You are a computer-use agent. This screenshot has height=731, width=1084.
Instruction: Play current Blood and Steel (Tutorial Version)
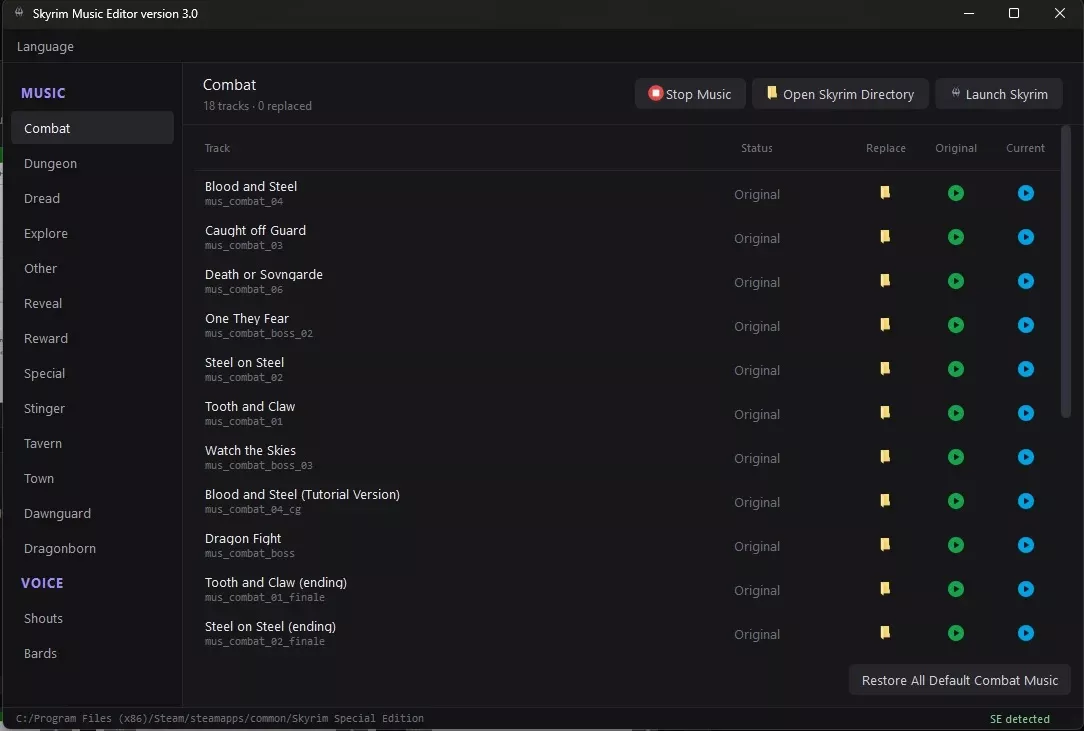click(1025, 501)
